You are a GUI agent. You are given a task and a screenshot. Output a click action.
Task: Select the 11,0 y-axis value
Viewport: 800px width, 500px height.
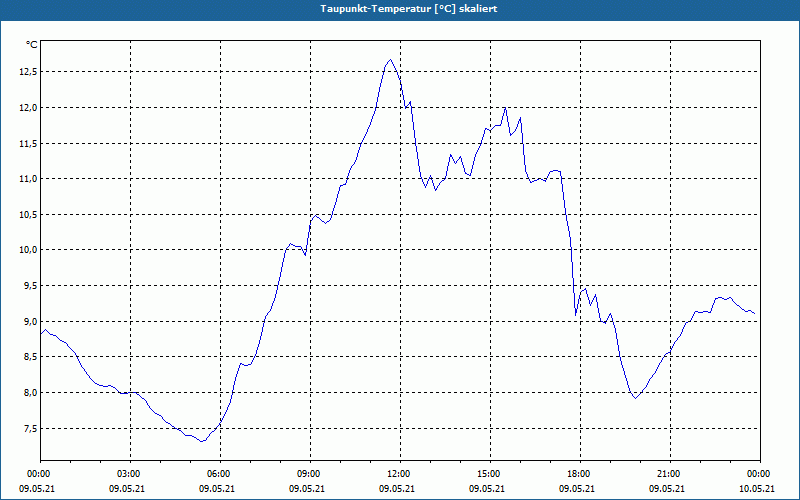[x=28, y=179]
